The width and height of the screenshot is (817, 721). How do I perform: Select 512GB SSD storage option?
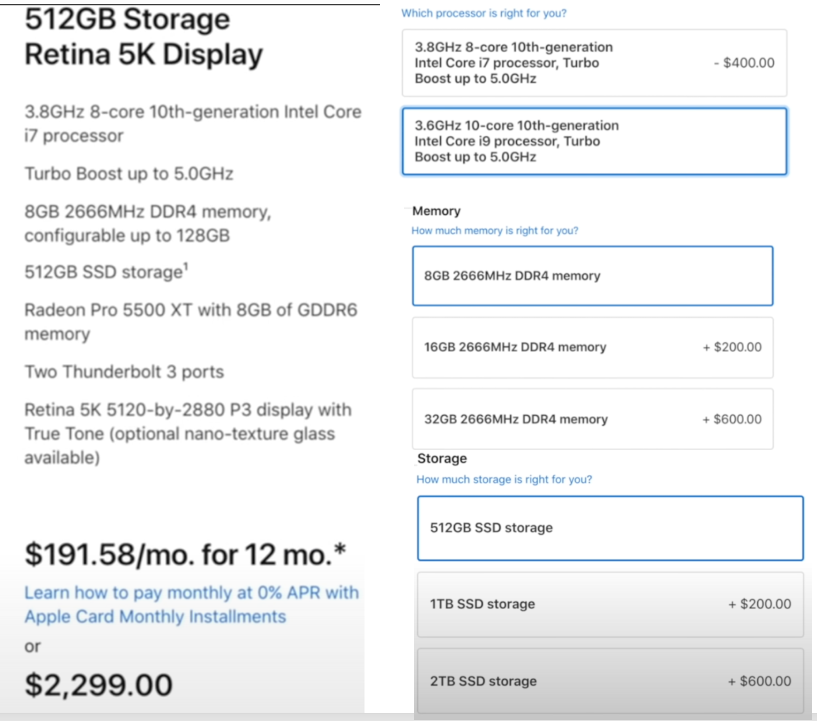[610, 528]
